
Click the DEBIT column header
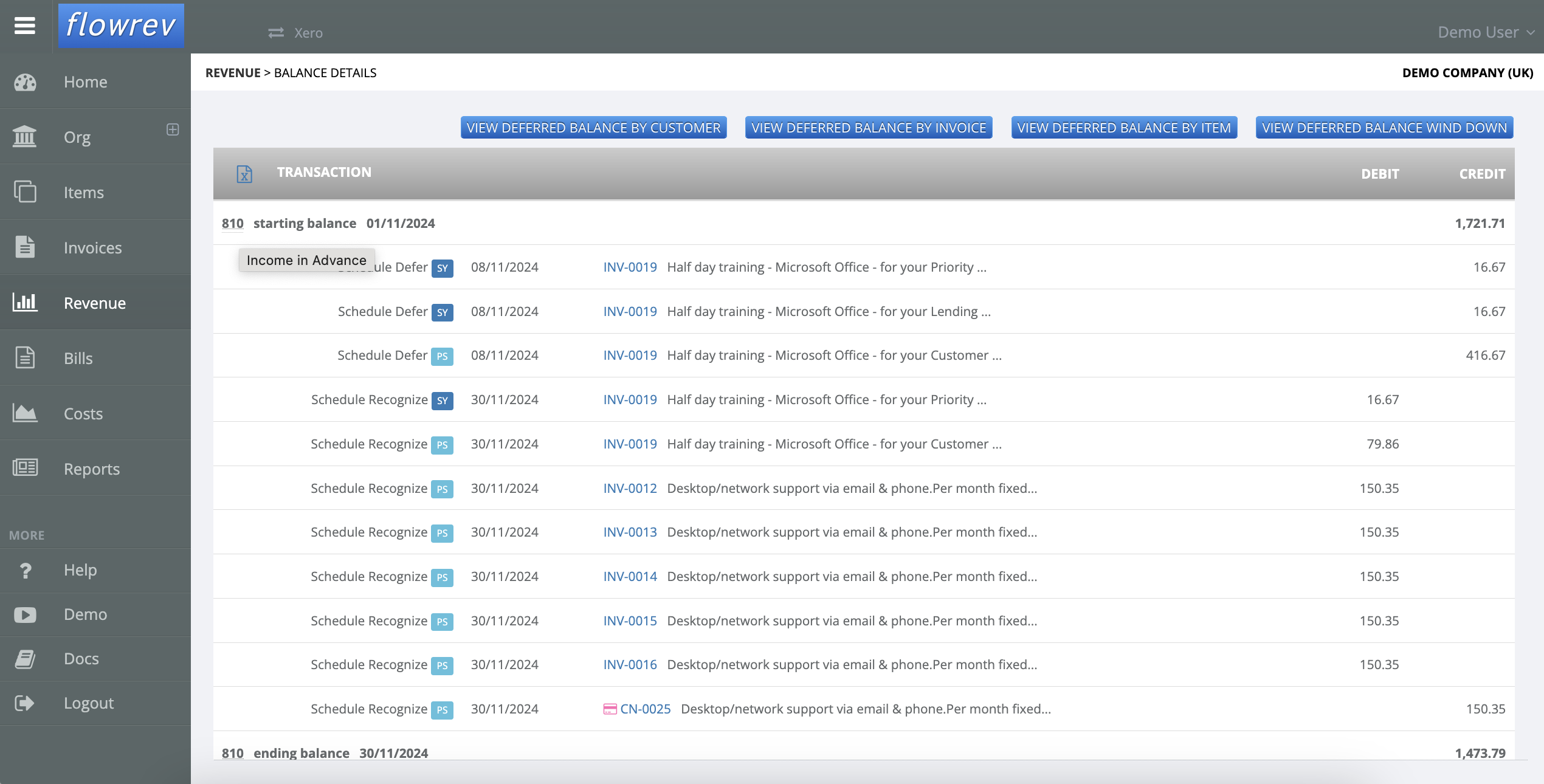[1380, 174]
